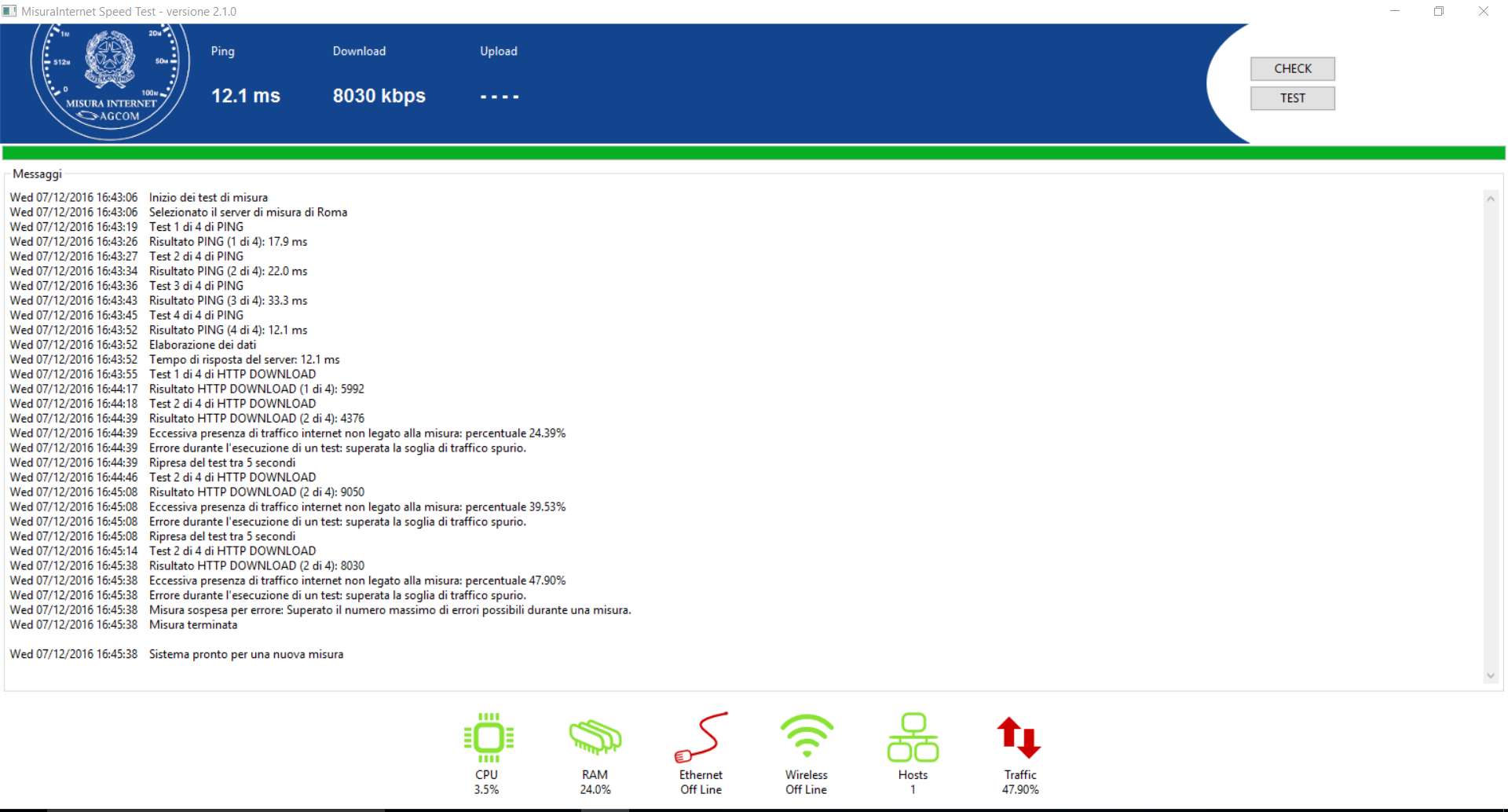Close the MisuraInternet Speed Test window
The height and width of the screenshot is (812, 1508).
pos(1484,11)
